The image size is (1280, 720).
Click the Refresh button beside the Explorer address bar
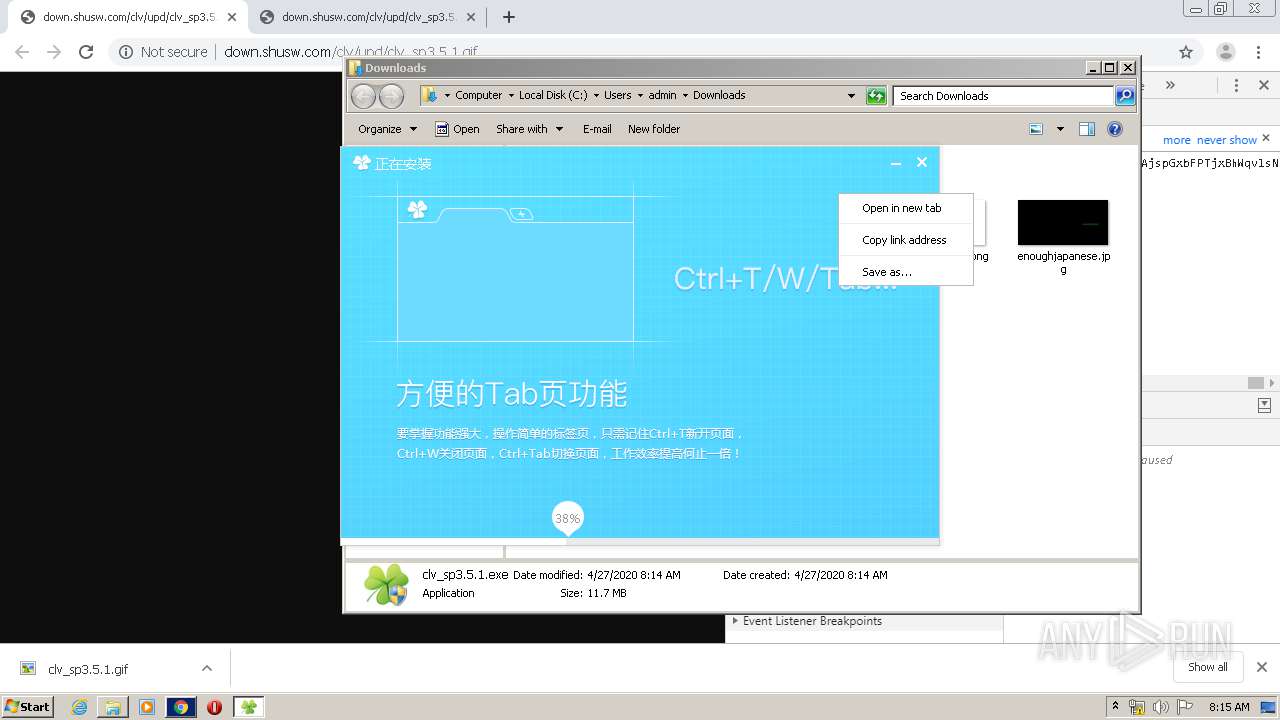876,96
